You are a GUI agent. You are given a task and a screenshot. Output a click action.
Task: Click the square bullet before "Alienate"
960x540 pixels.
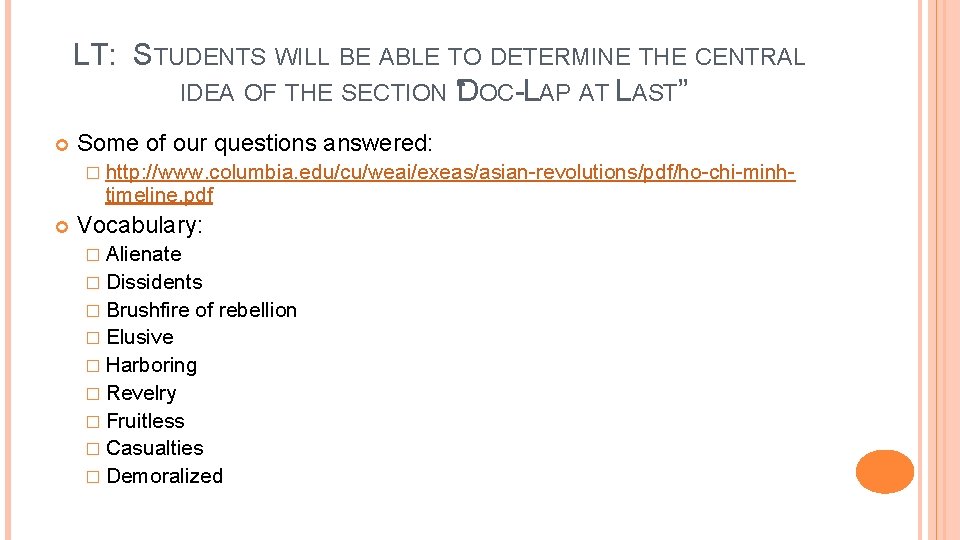(x=92, y=255)
